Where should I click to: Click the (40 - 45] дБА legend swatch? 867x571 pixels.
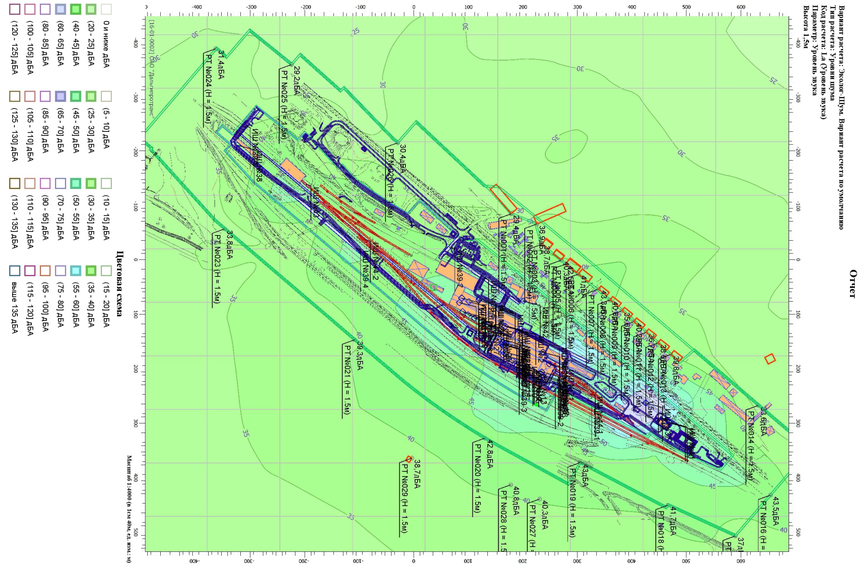(75, 9)
